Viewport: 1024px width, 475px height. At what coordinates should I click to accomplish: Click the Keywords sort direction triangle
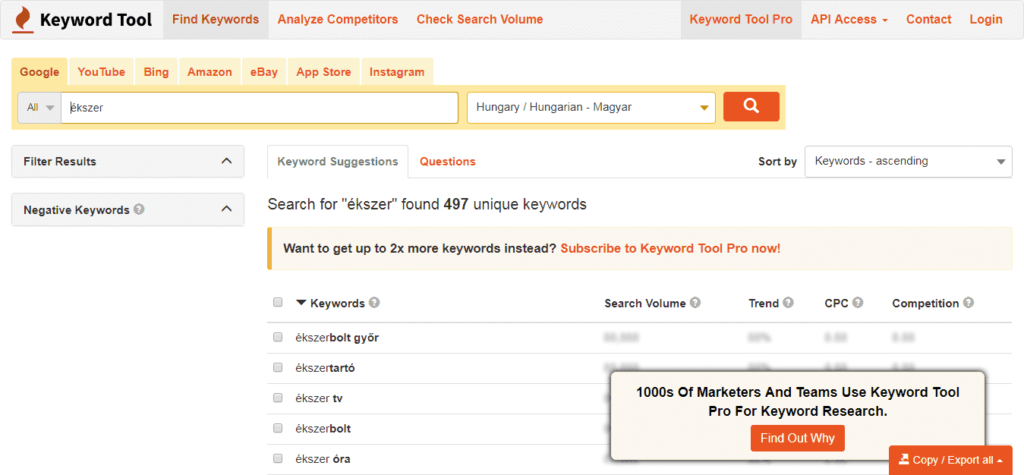pyautogui.click(x=301, y=303)
